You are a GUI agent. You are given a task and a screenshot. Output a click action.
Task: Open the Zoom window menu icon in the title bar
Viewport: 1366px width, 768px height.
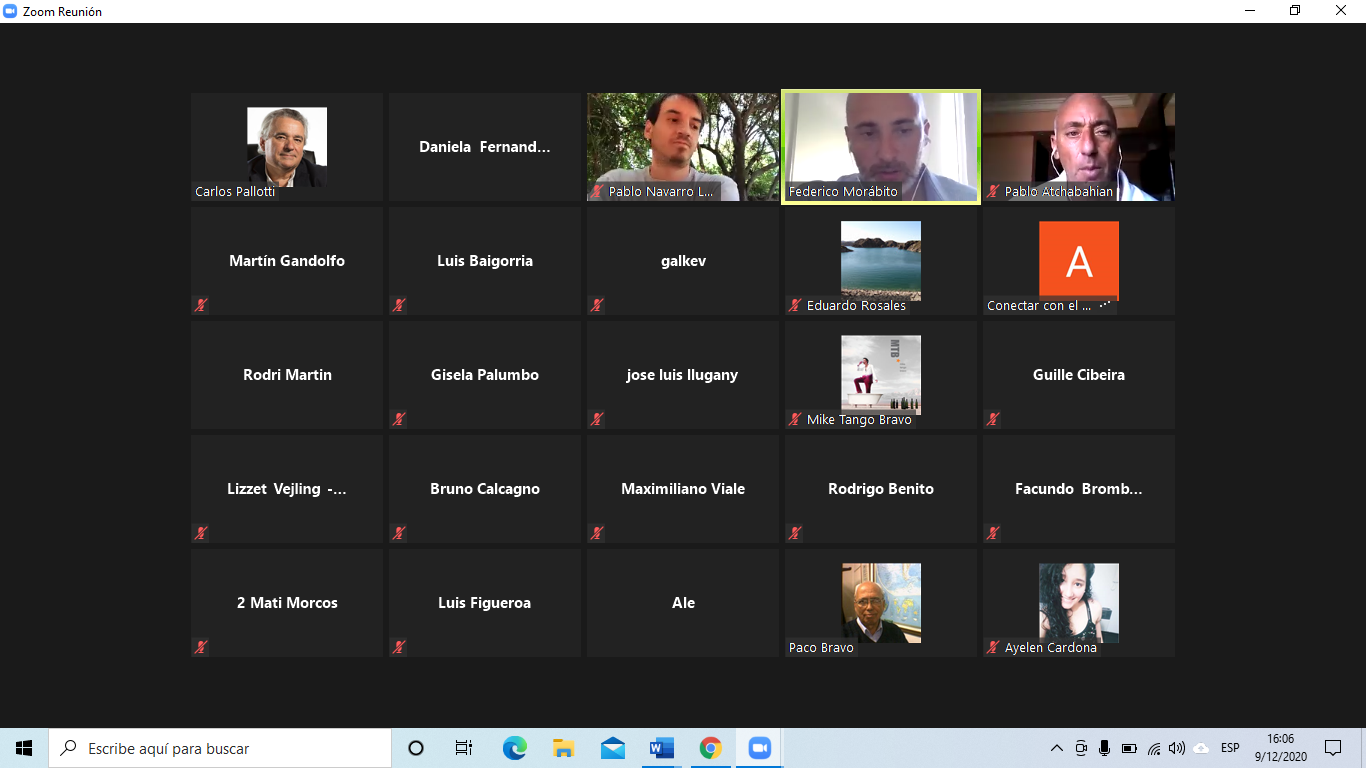pyautogui.click(x=11, y=11)
